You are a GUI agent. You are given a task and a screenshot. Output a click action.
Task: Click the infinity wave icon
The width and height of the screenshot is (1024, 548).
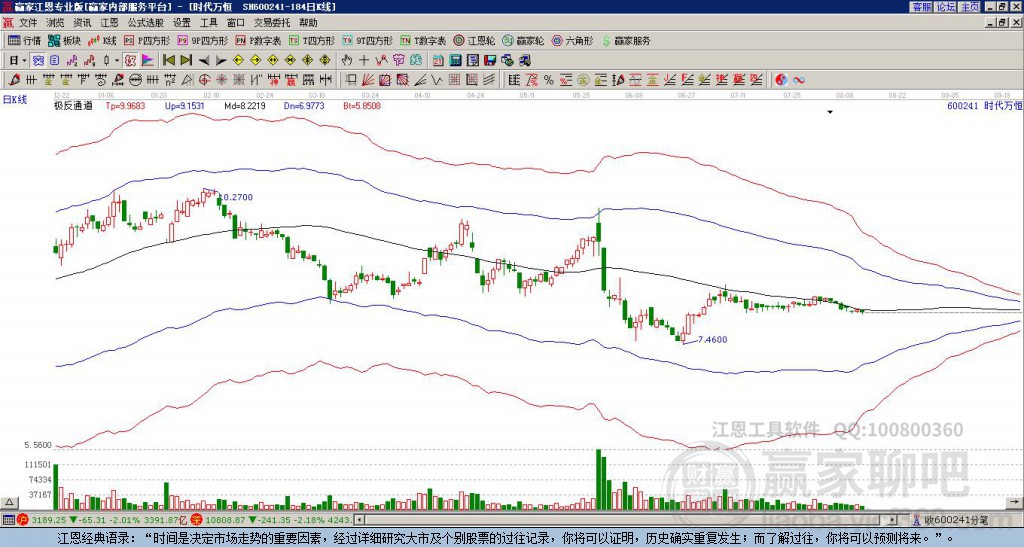click(799, 80)
